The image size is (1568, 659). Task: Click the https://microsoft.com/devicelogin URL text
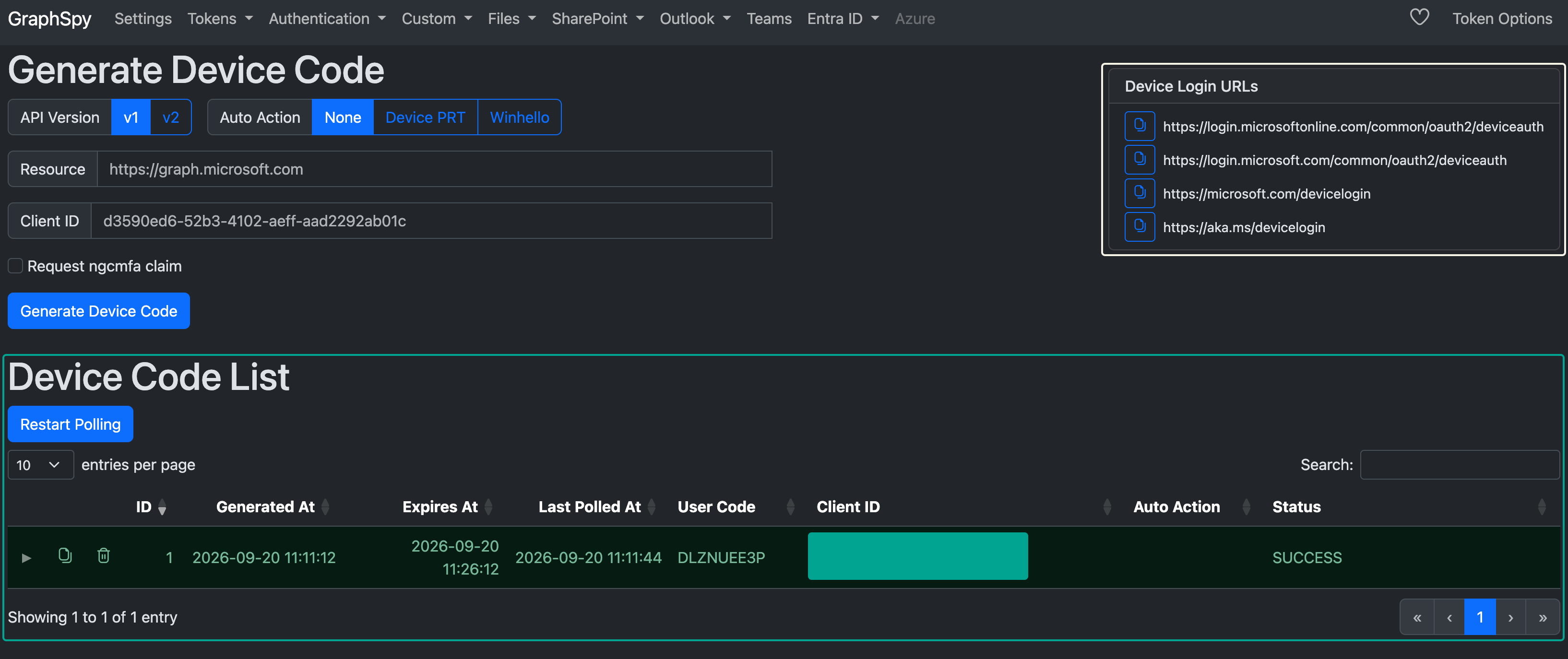(1266, 193)
